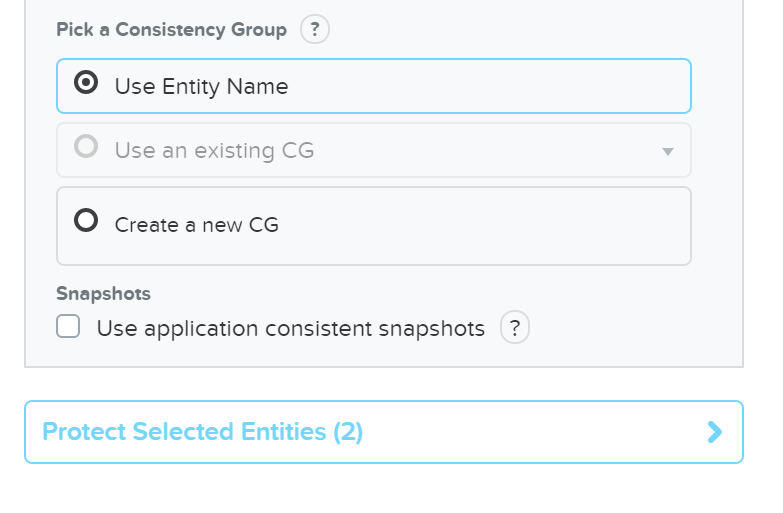
Task: Click blank white area below Protect Selected Entities
Action: pos(383,488)
